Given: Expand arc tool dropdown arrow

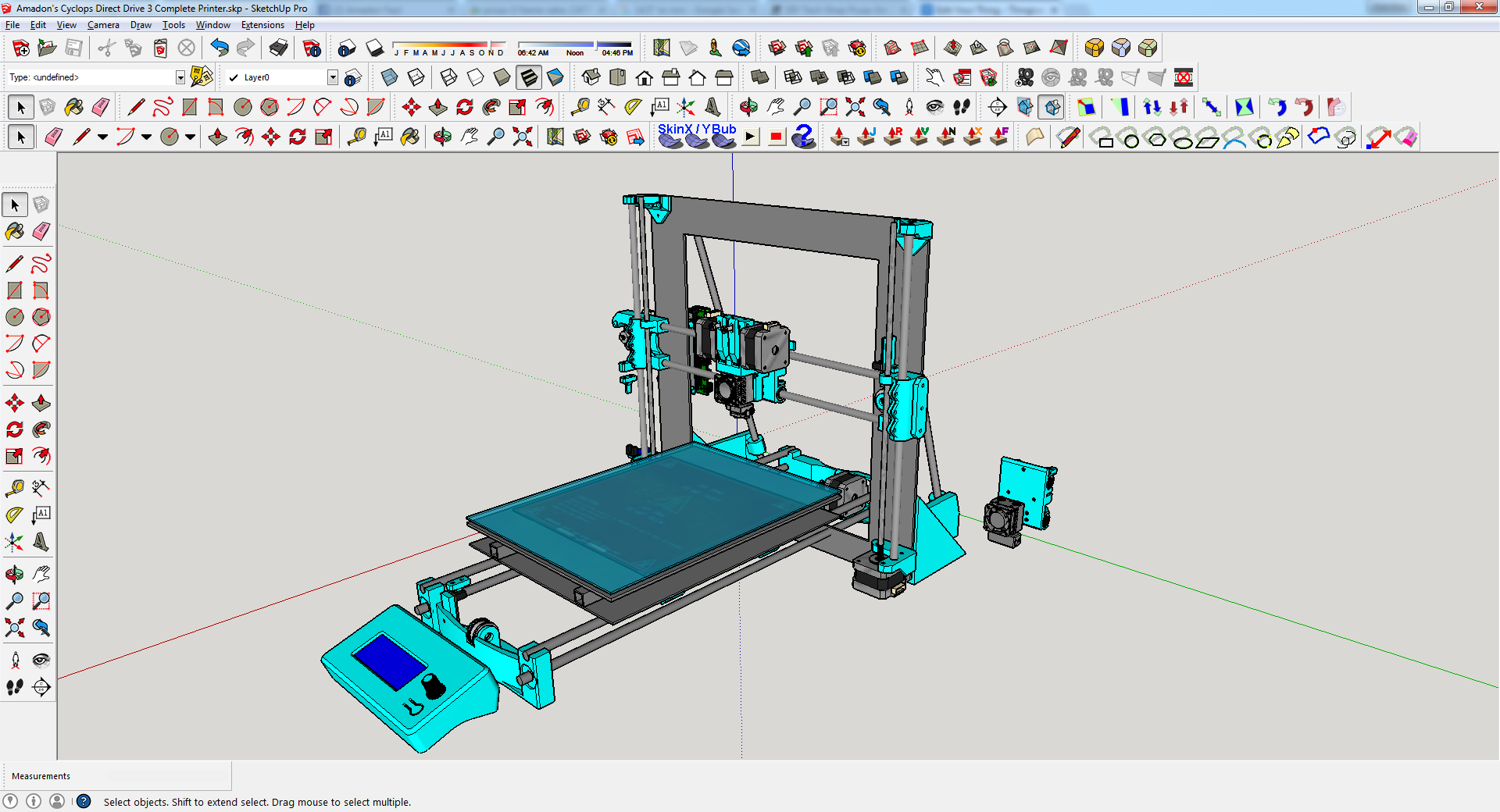Looking at the screenshot, I should click(146, 137).
